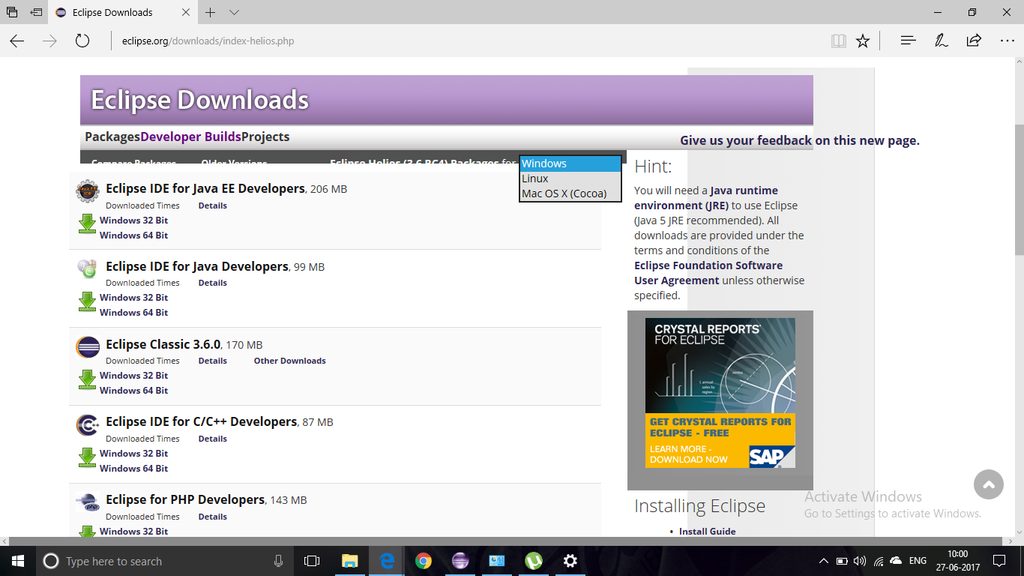View Details for Java EE Developers

click(213, 205)
